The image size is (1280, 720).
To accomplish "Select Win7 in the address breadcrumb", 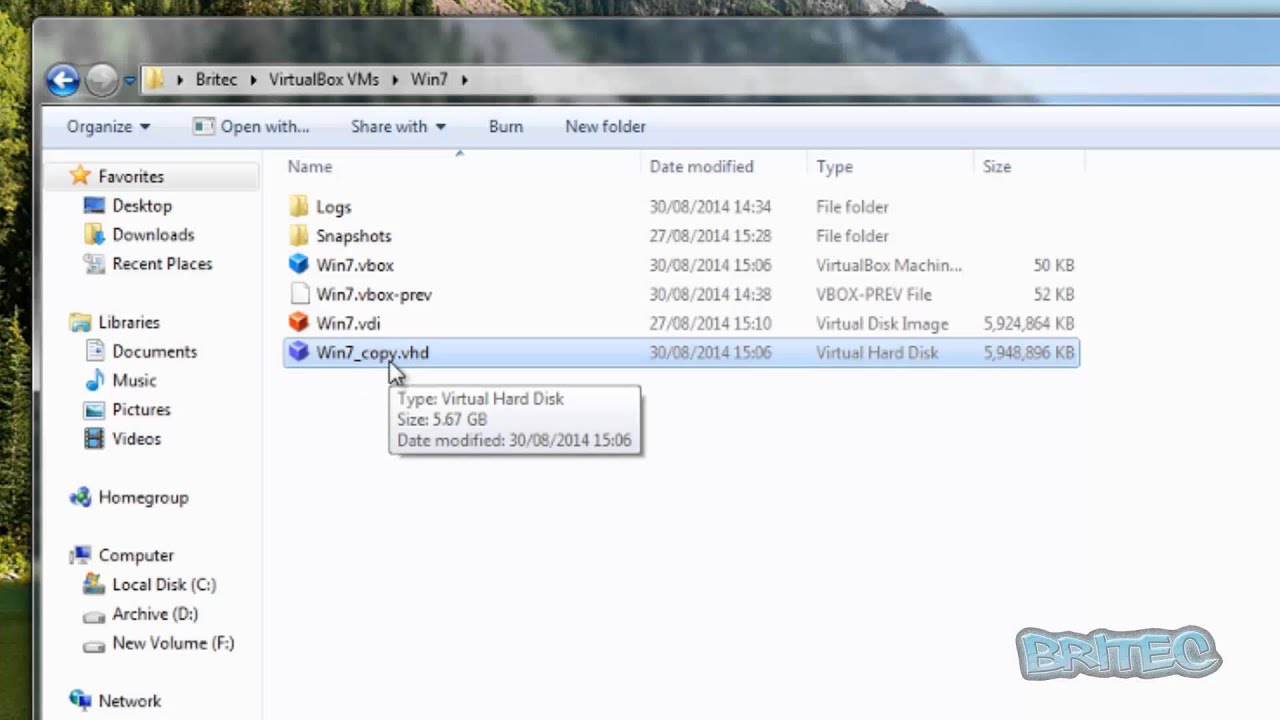I will click(429, 80).
